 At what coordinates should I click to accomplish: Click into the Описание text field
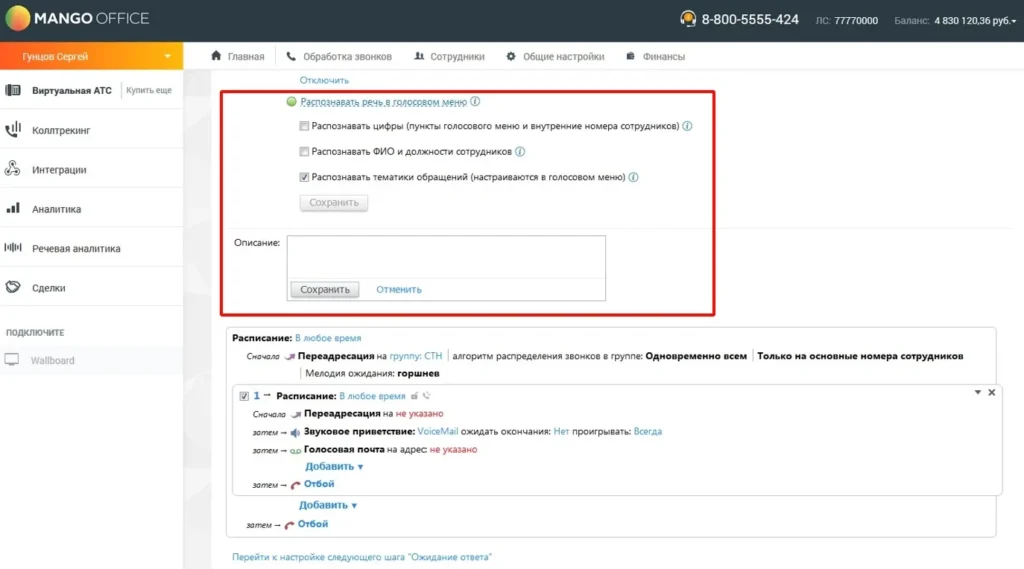point(446,257)
